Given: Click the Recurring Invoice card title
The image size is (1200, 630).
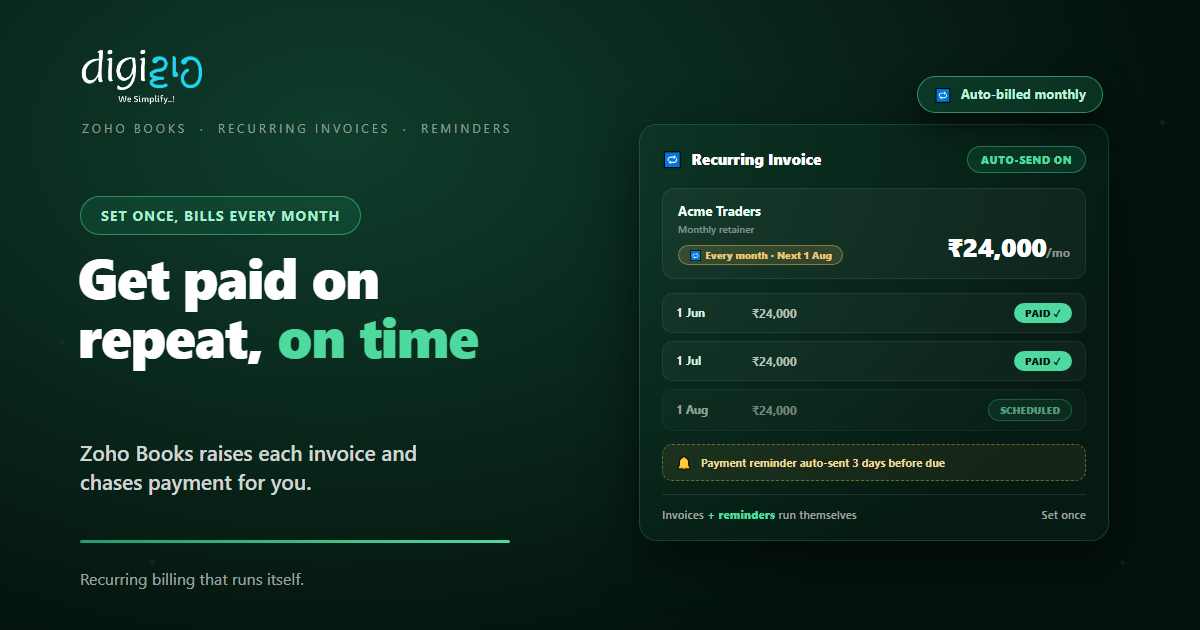Looking at the screenshot, I should [757, 160].
